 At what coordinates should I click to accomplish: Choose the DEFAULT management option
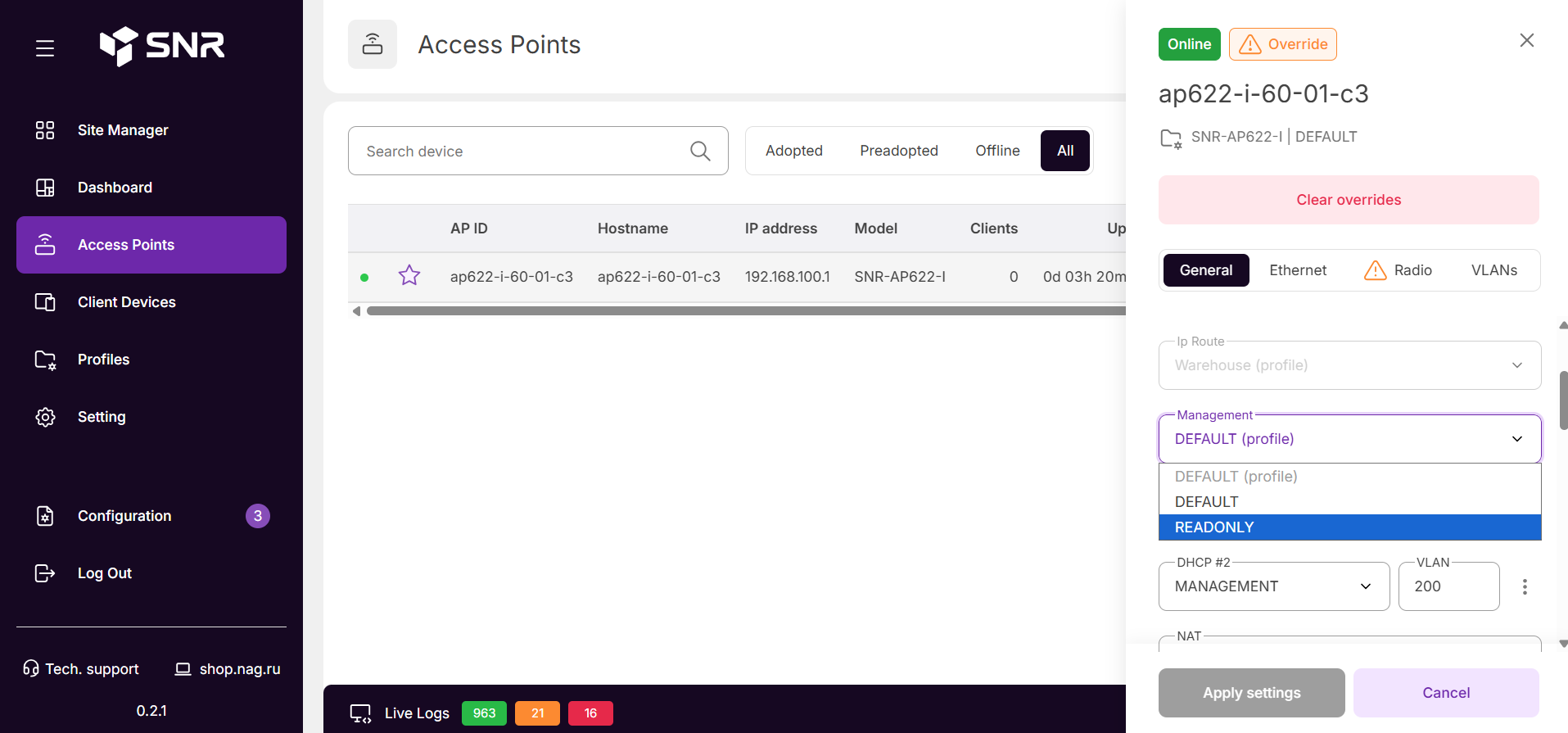[1349, 502]
